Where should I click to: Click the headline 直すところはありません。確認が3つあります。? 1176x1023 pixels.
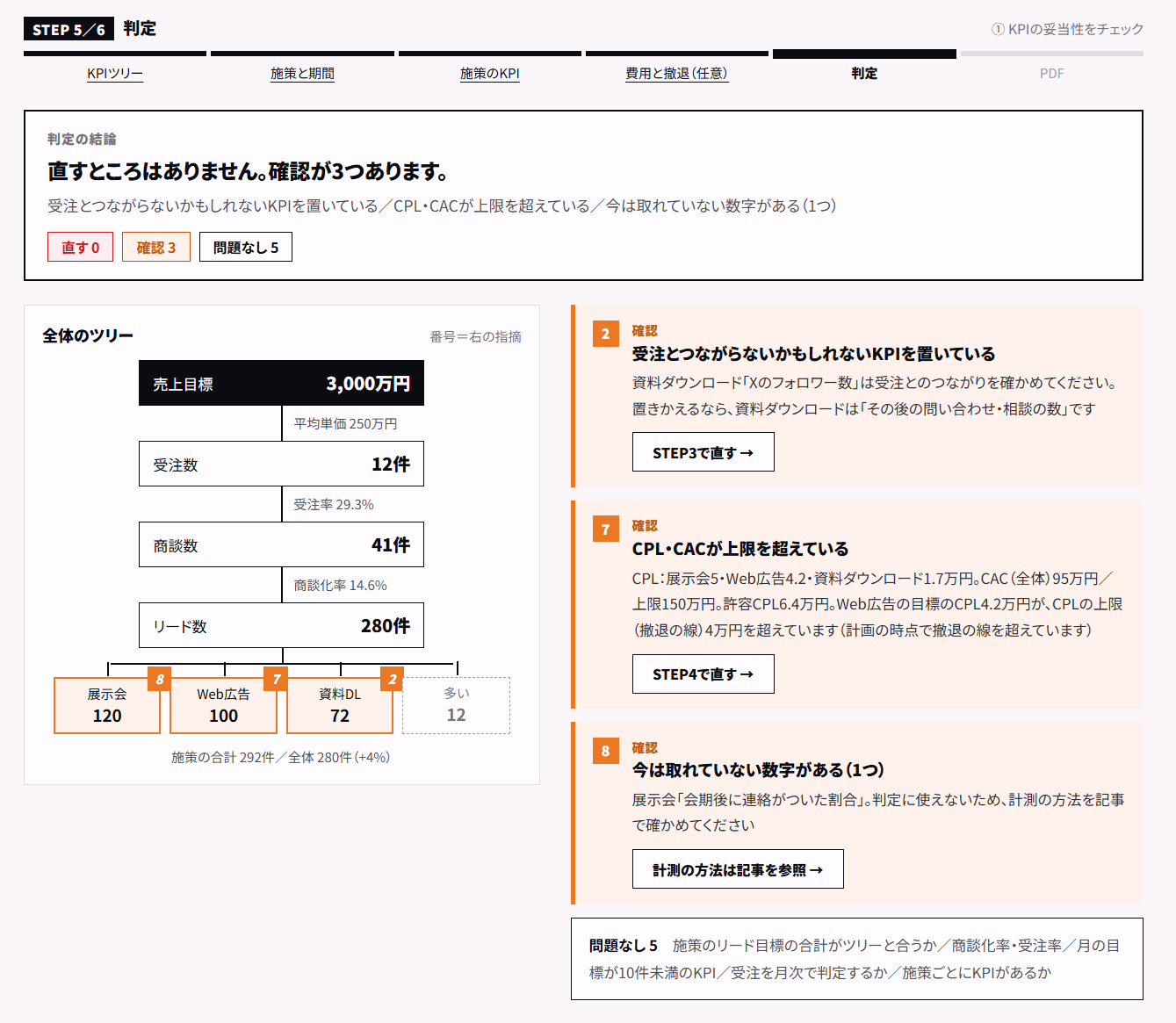click(x=249, y=171)
